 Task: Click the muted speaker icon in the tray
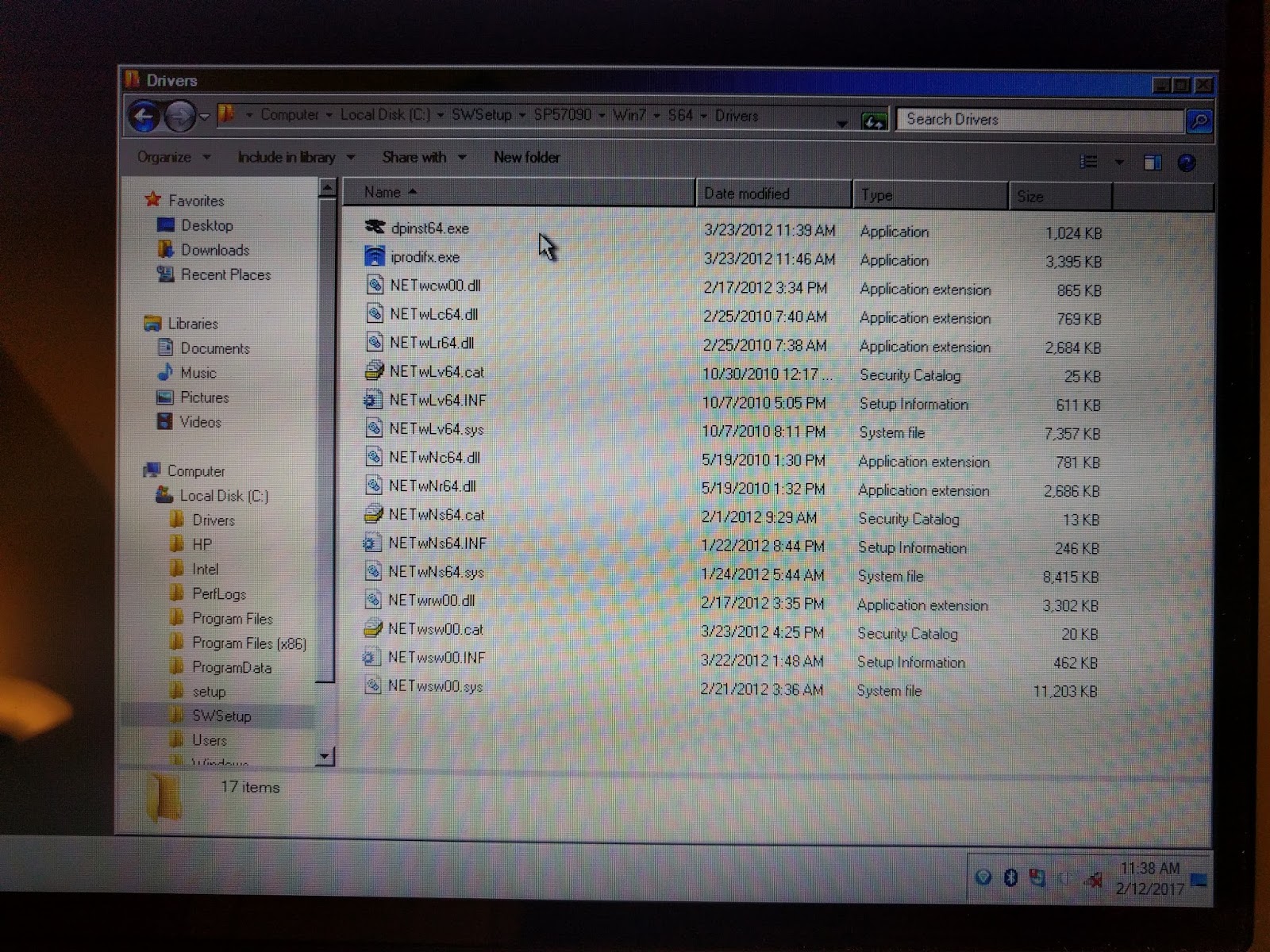[1095, 879]
